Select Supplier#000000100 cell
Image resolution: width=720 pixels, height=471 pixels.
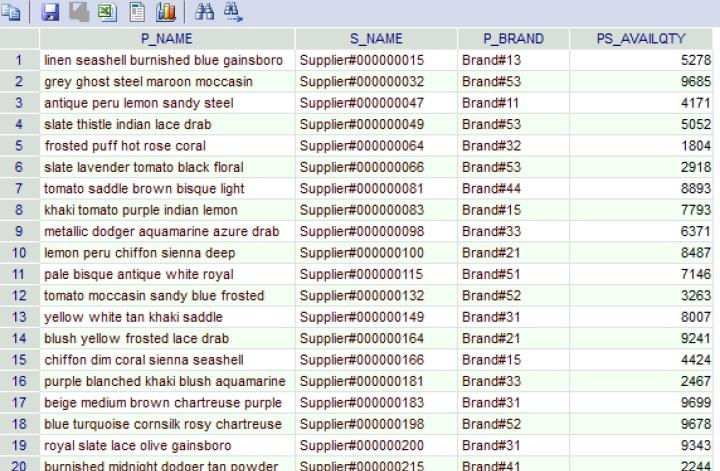pos(376,253)
